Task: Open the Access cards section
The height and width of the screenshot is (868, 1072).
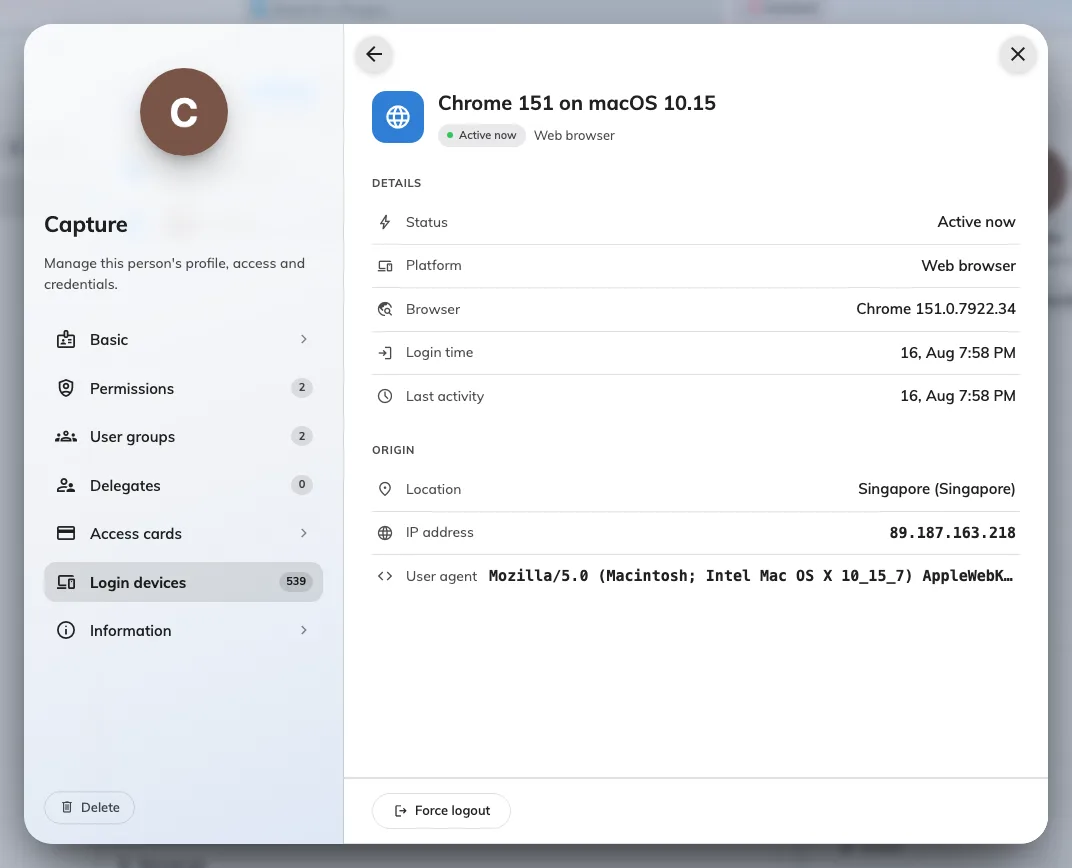Action: coord(183,534)
